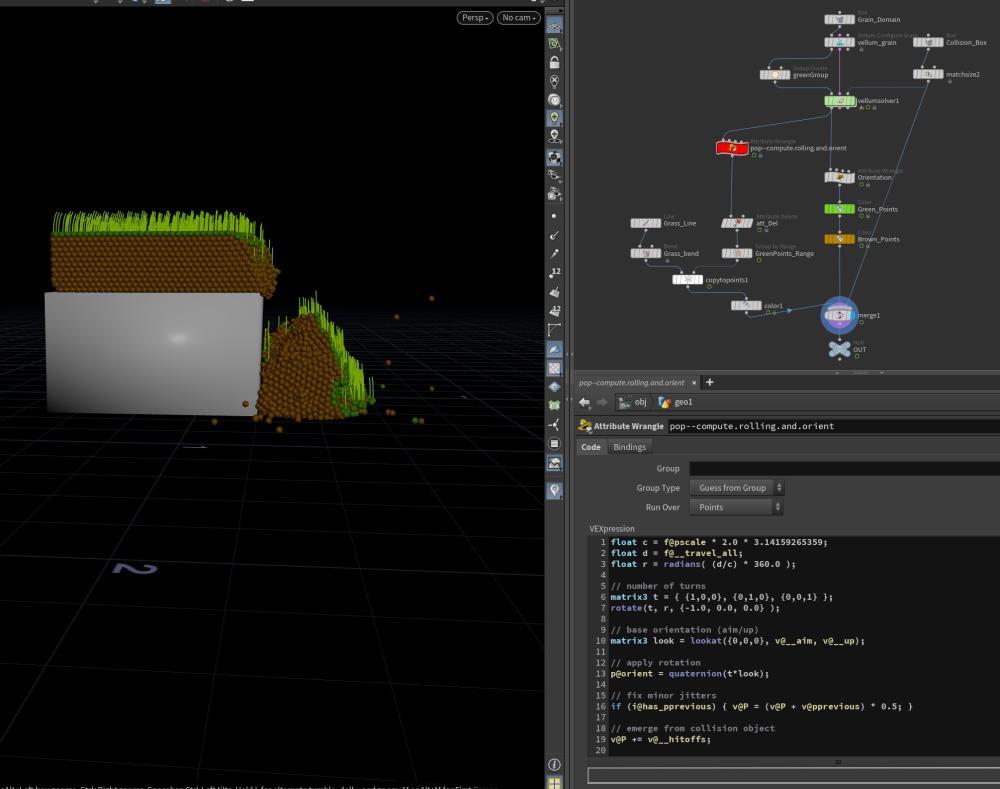This screenshot has width=1000, height=789.
Task: Select the vellumsolver1 node
Action: click(839, 101)
